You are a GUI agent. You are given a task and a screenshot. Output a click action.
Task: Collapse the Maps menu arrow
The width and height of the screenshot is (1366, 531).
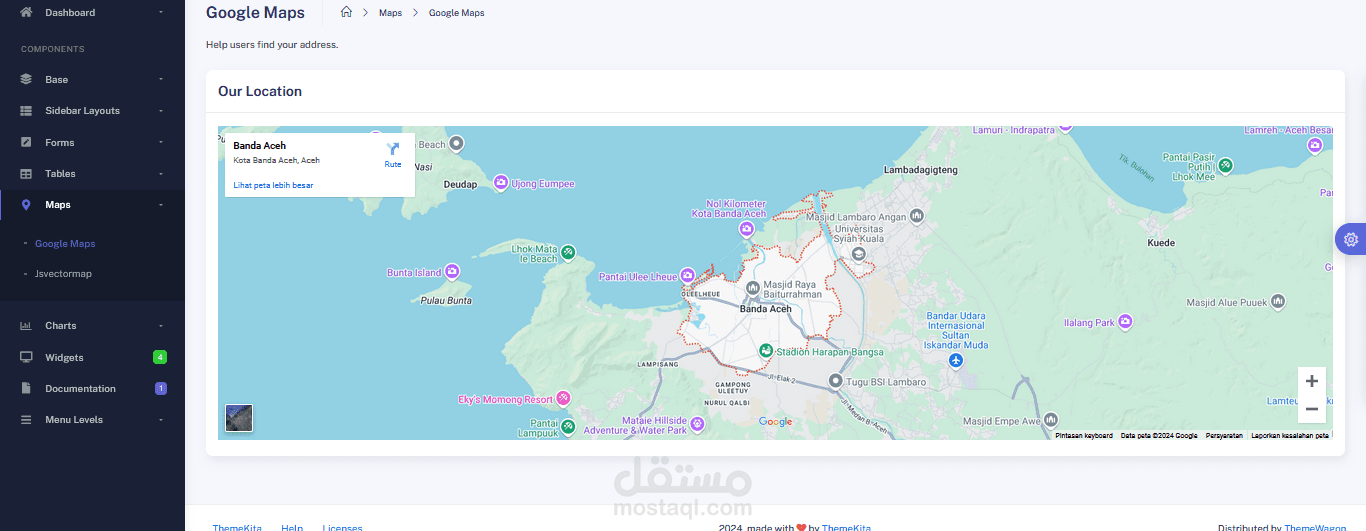click(x=161, y=205)
